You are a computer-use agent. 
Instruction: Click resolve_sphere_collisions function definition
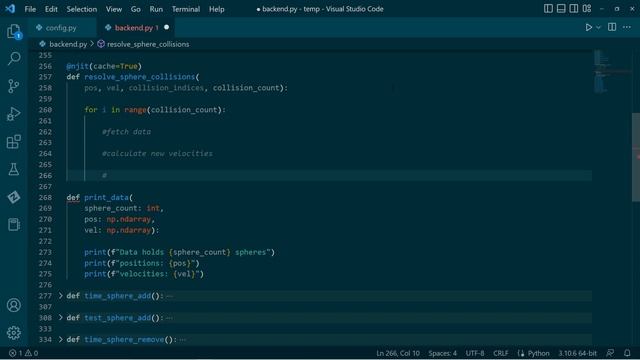140,77
